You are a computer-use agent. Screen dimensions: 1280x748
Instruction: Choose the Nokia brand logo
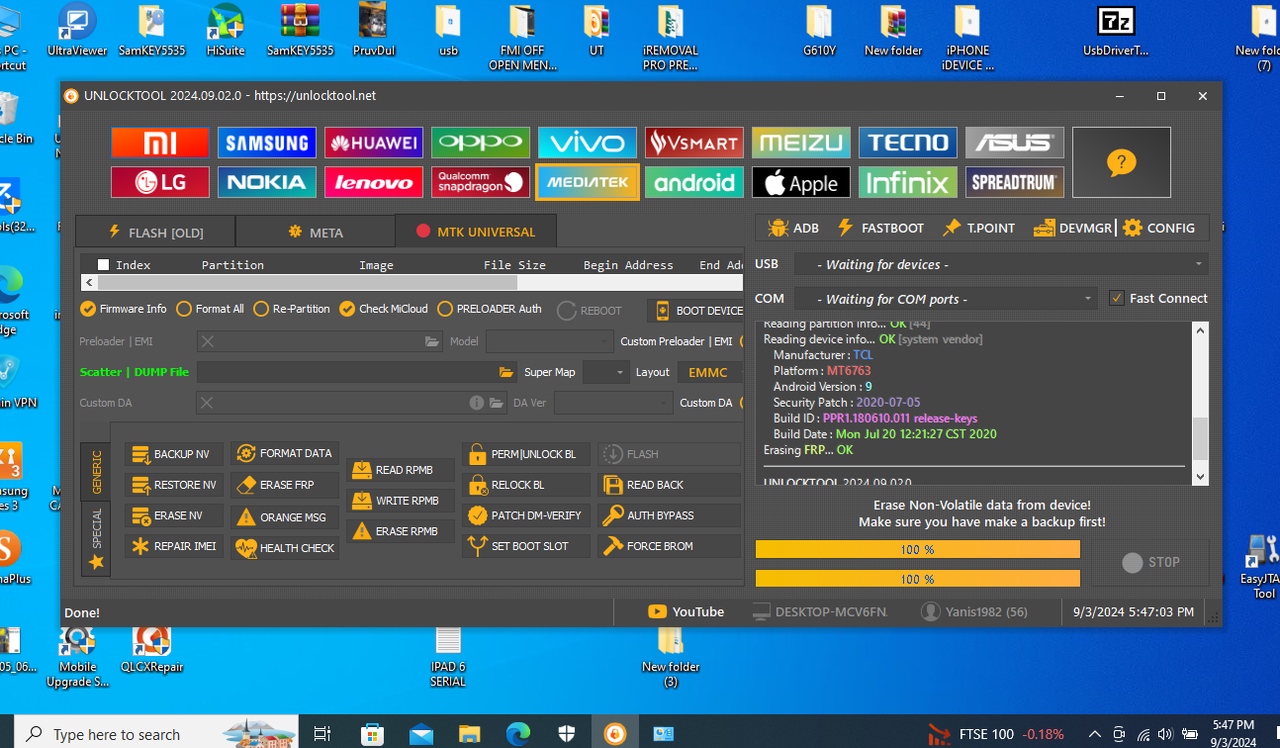(267, 182)
